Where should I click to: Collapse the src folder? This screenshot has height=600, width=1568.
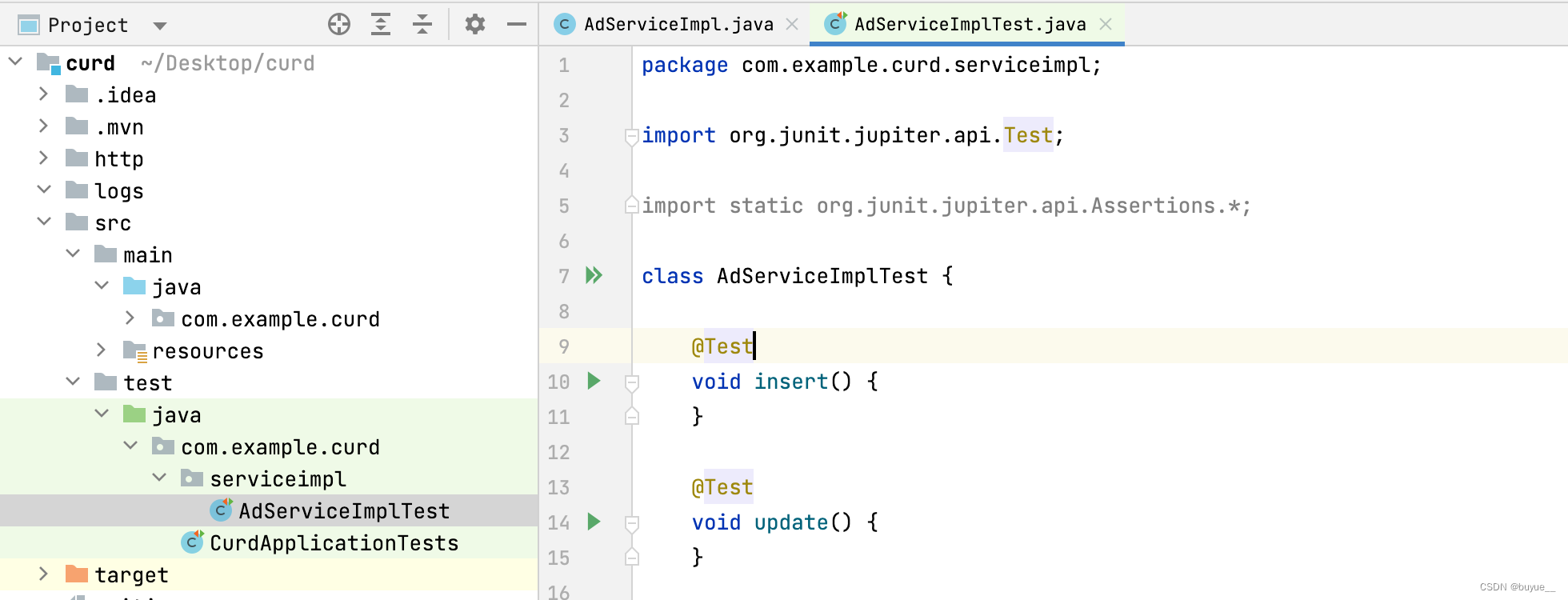pos(44,222)
